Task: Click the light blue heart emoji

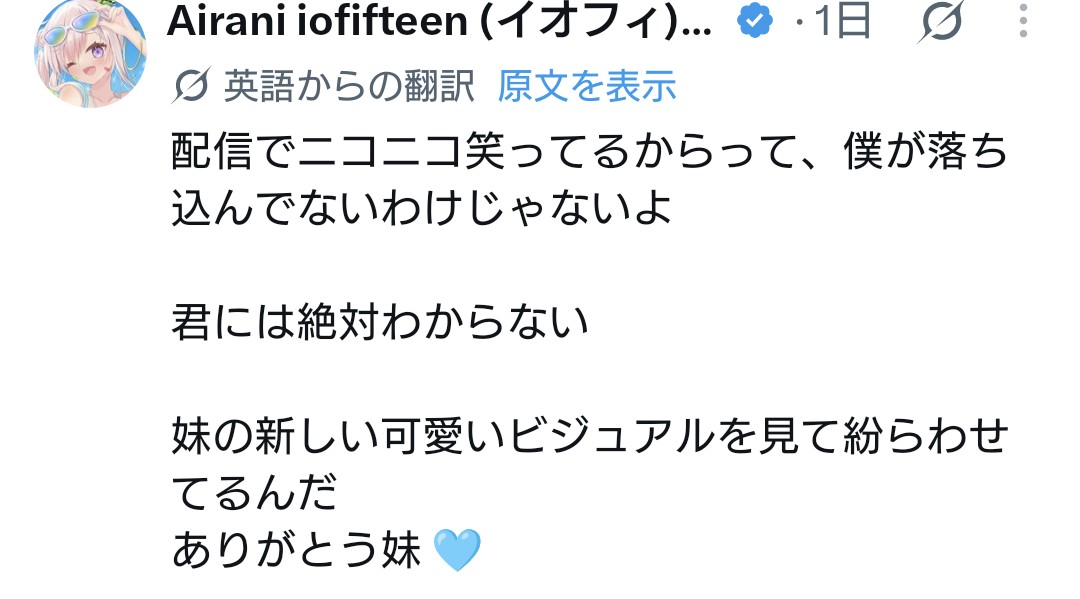Action: (457, 550)
